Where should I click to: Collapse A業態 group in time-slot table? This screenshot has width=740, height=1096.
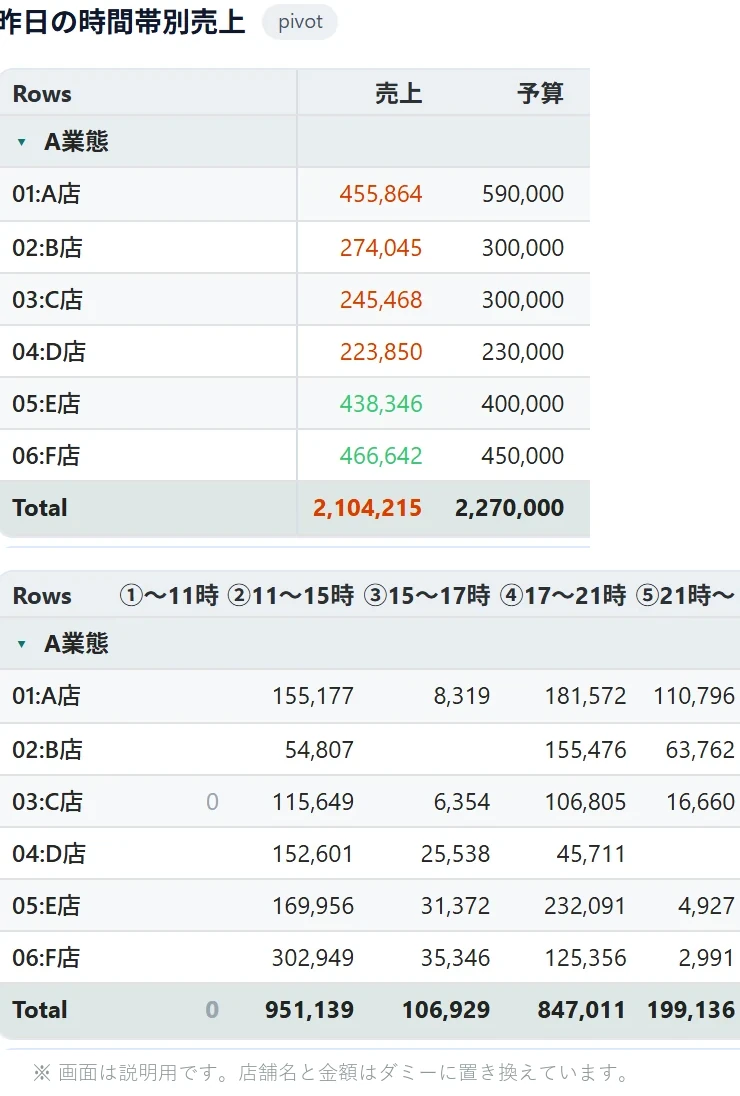[x=22, y=644]
